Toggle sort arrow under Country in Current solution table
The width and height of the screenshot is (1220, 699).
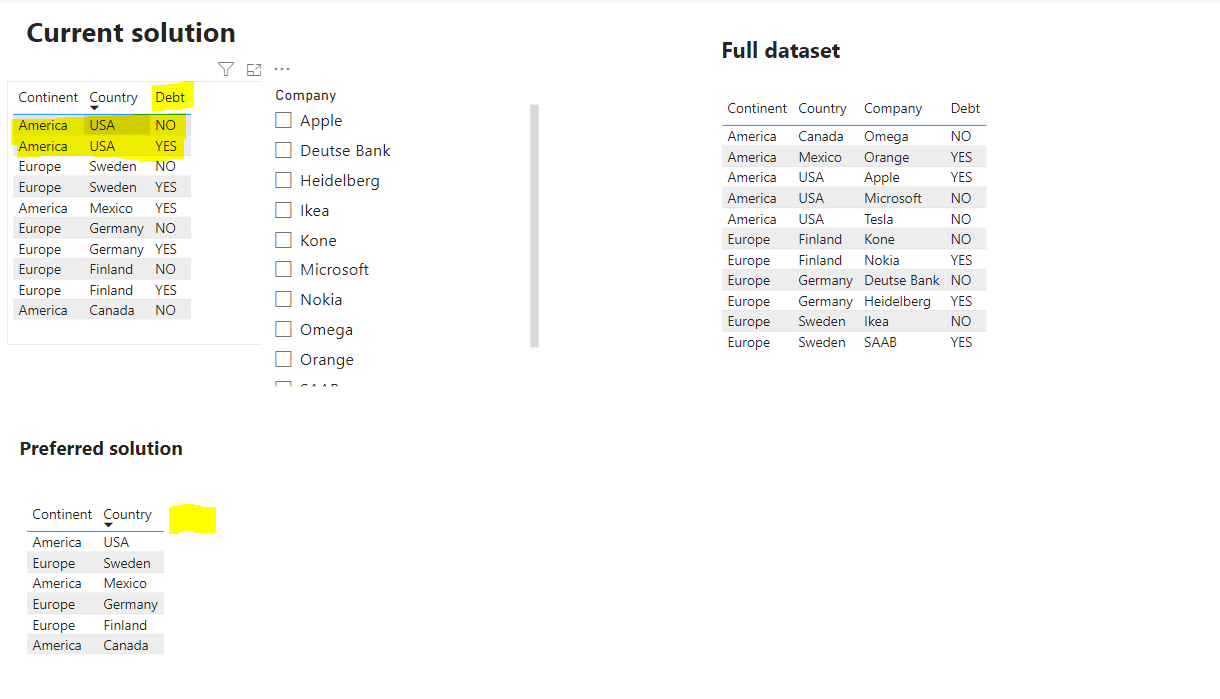click(94, 108)
